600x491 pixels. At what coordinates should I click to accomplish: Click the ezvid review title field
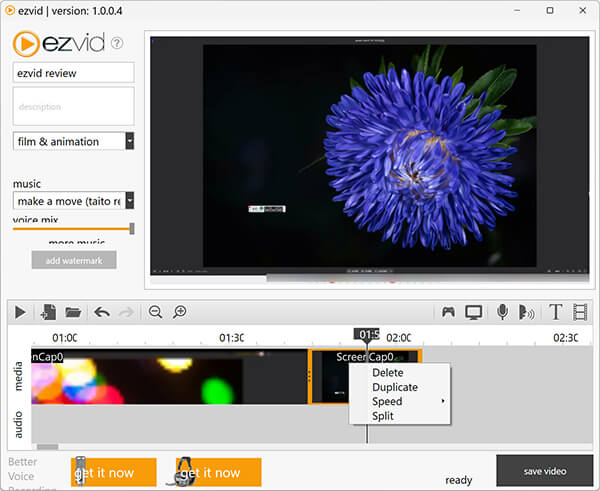[x=73, y=73]
